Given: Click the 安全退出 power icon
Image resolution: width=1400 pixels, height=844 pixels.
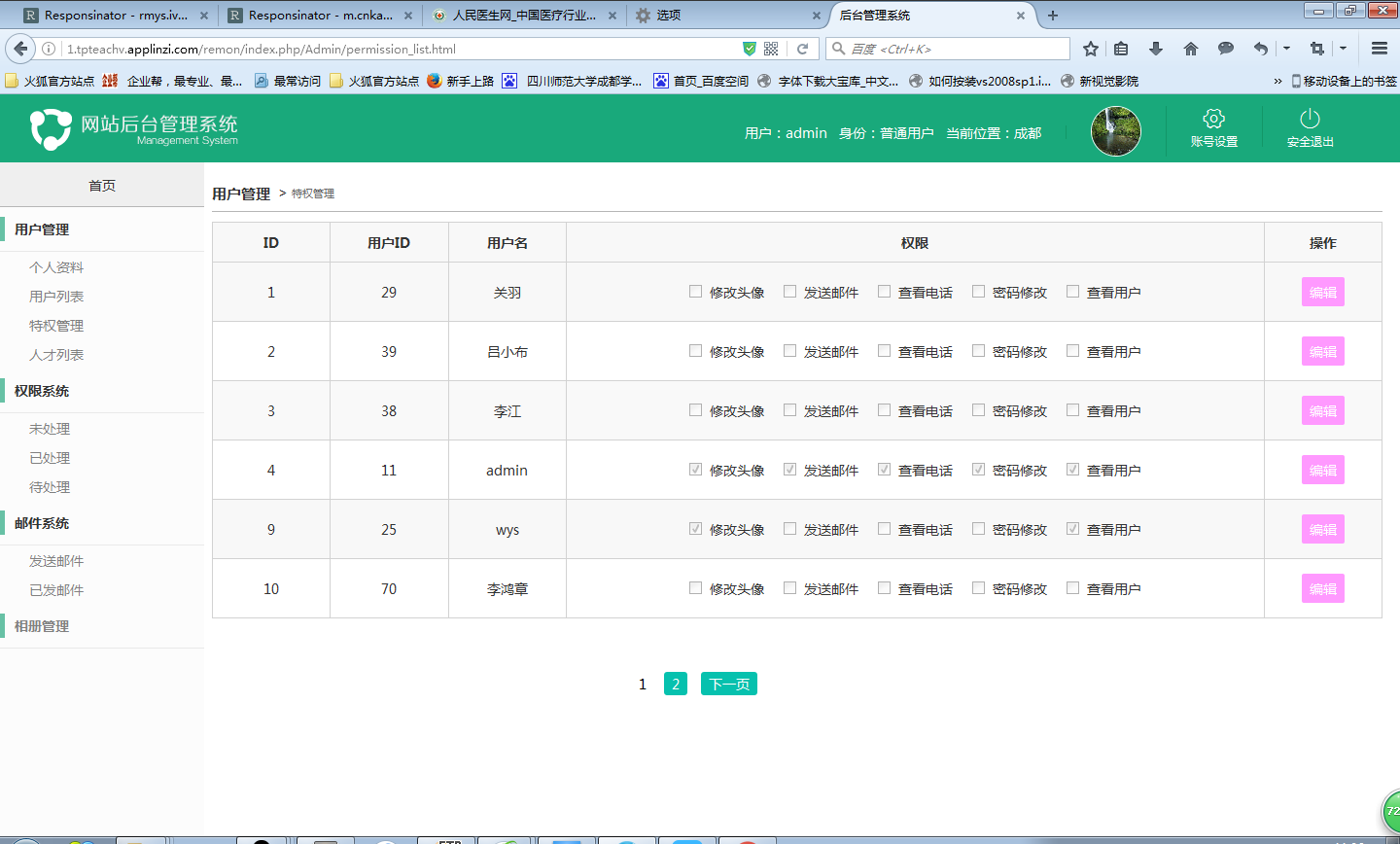Looking at the screenshot, I should point(1310,120).
